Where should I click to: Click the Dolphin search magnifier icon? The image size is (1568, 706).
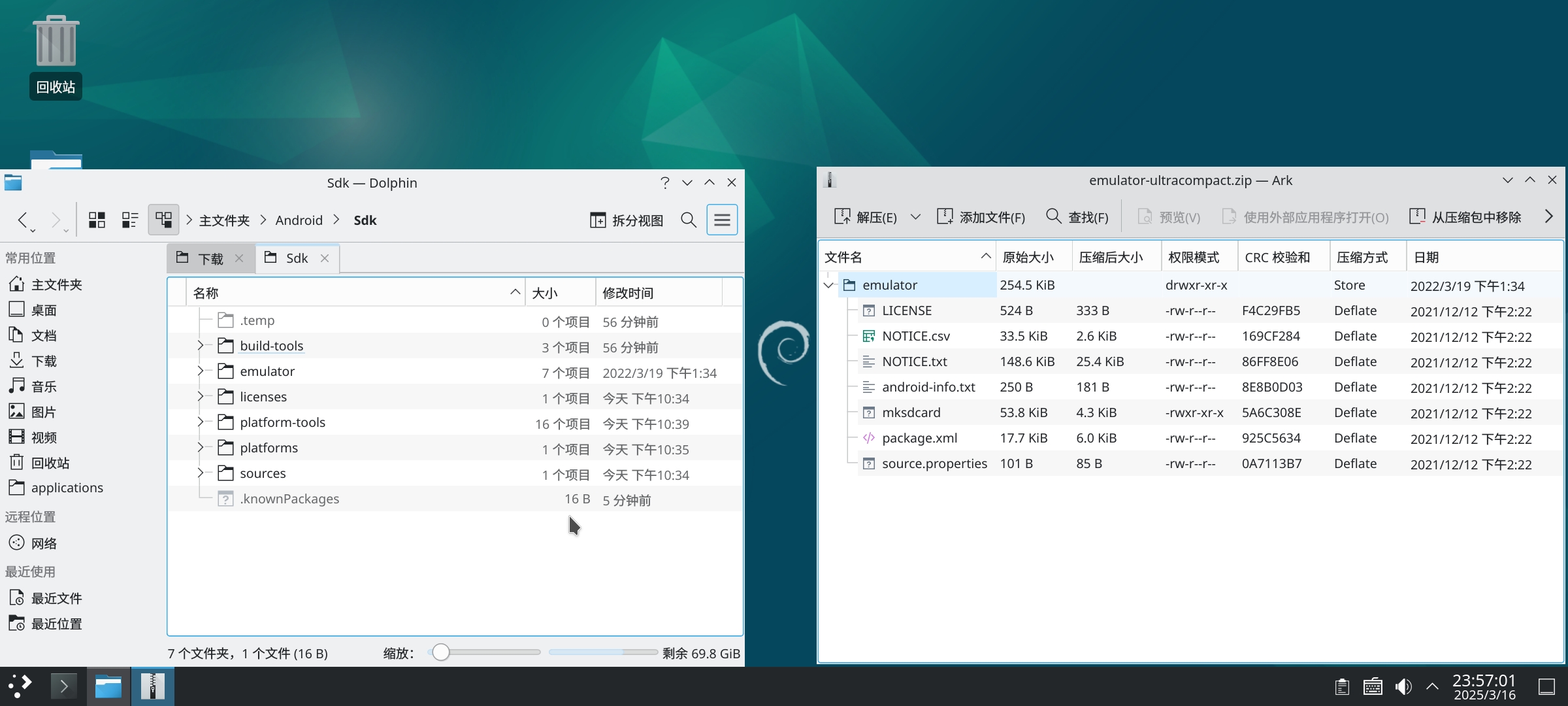(688, 220)
